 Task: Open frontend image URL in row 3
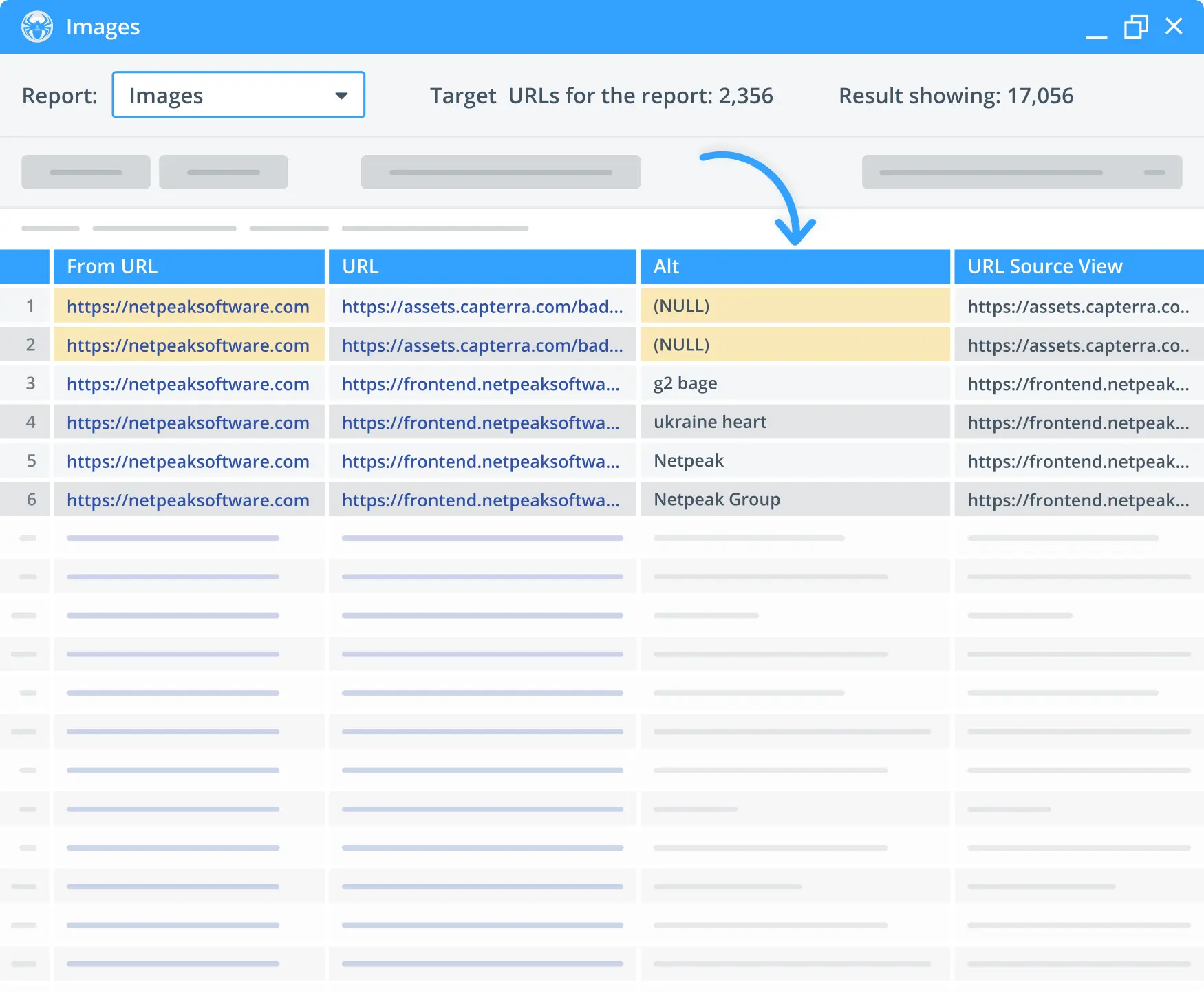481,383
